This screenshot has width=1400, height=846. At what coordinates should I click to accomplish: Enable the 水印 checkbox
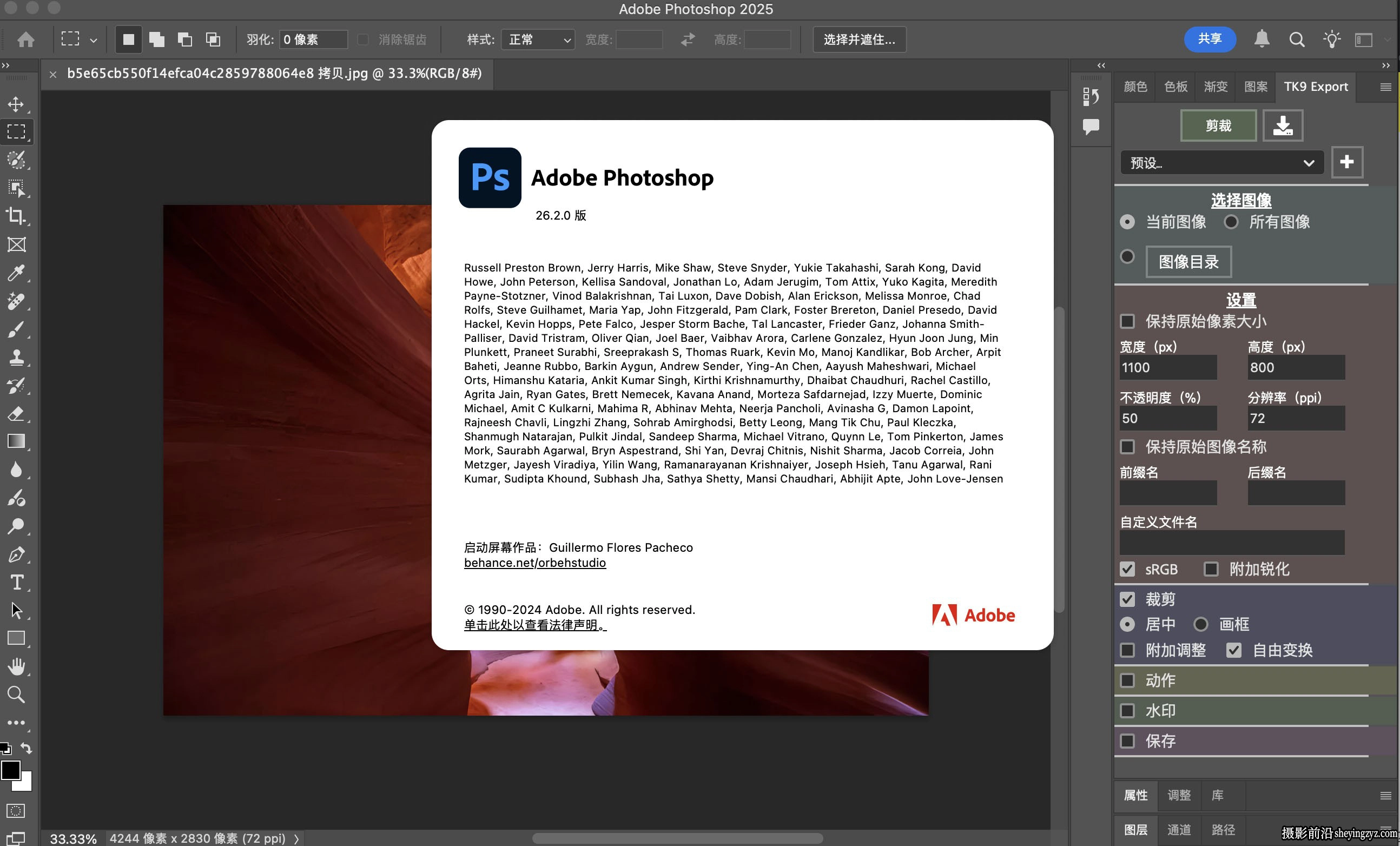click(x=1127, y=710)
